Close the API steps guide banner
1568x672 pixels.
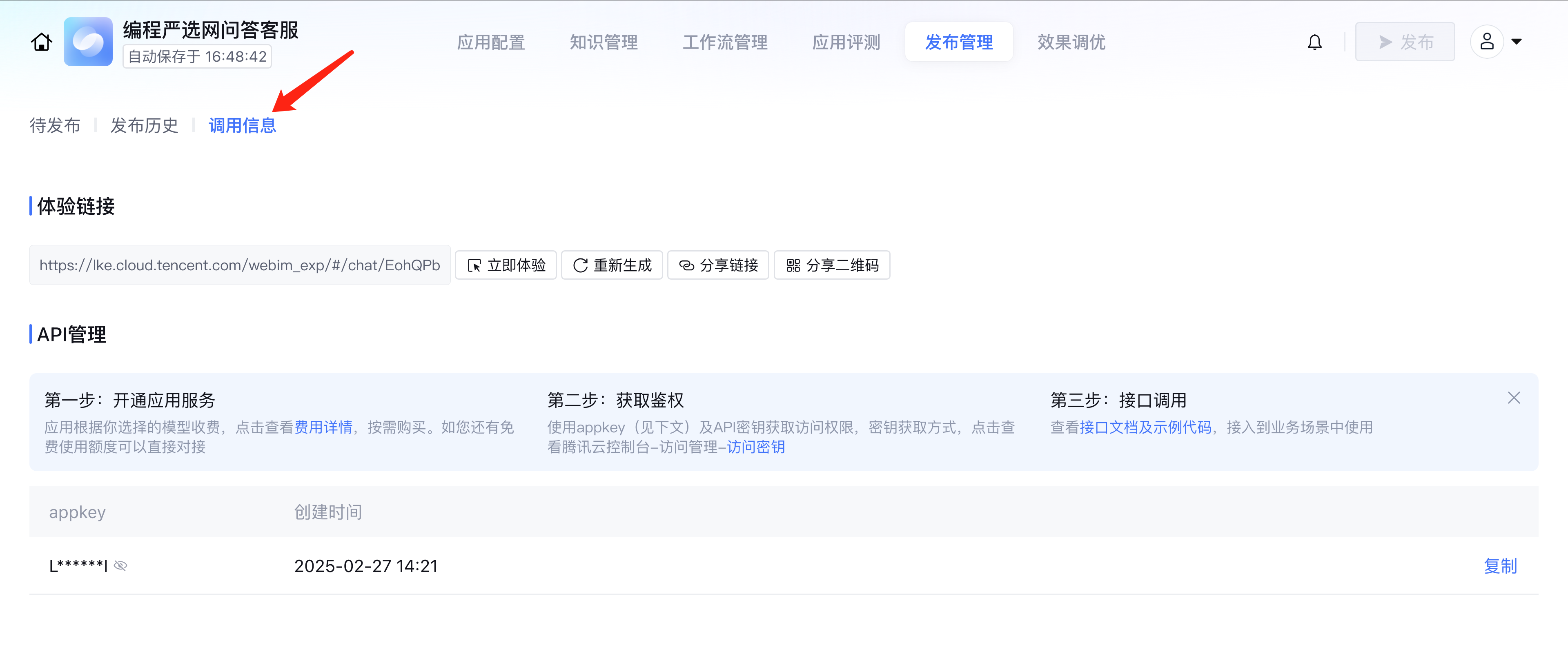tap(1513, 398)
